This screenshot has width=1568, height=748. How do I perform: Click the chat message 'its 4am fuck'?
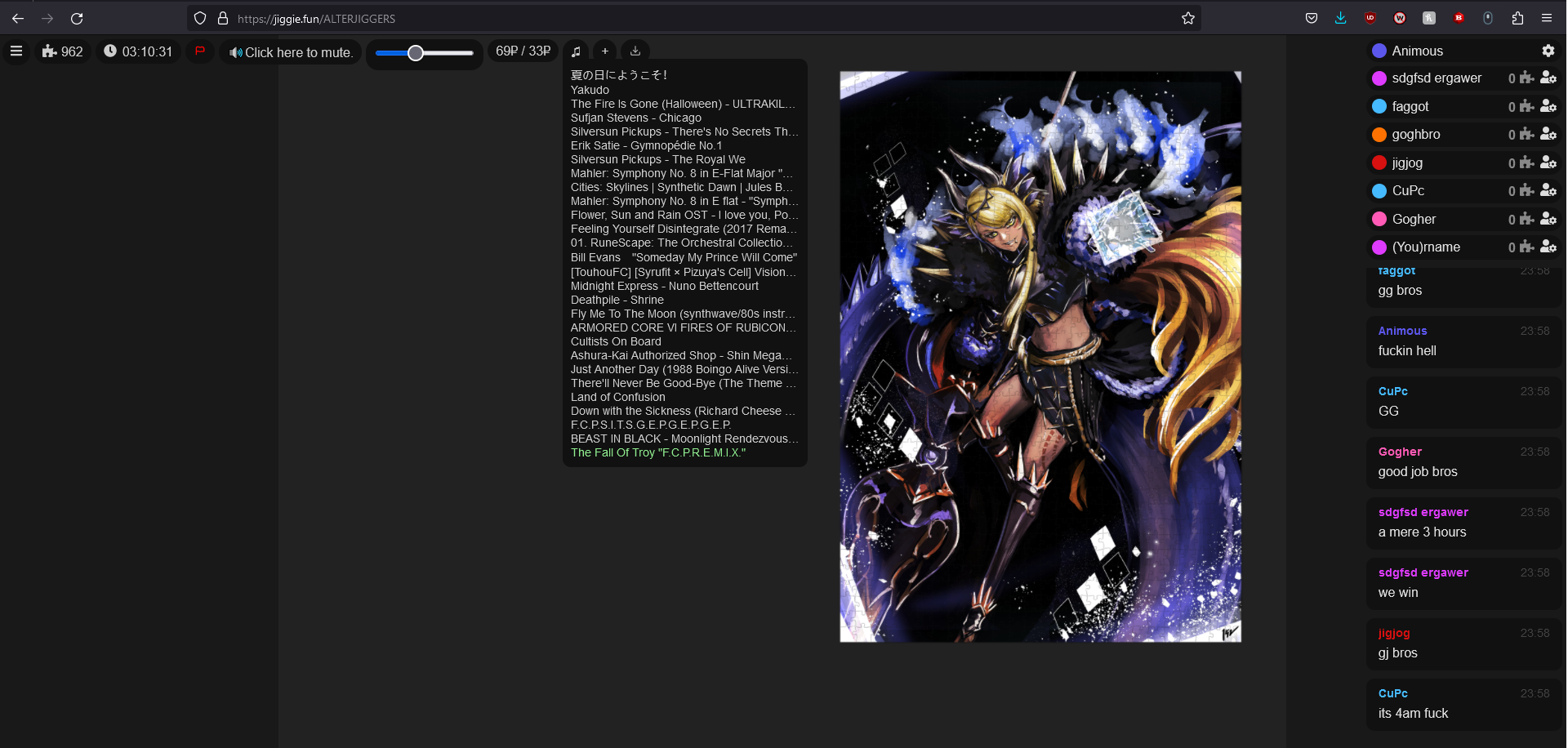click(x=1414, y=714)
